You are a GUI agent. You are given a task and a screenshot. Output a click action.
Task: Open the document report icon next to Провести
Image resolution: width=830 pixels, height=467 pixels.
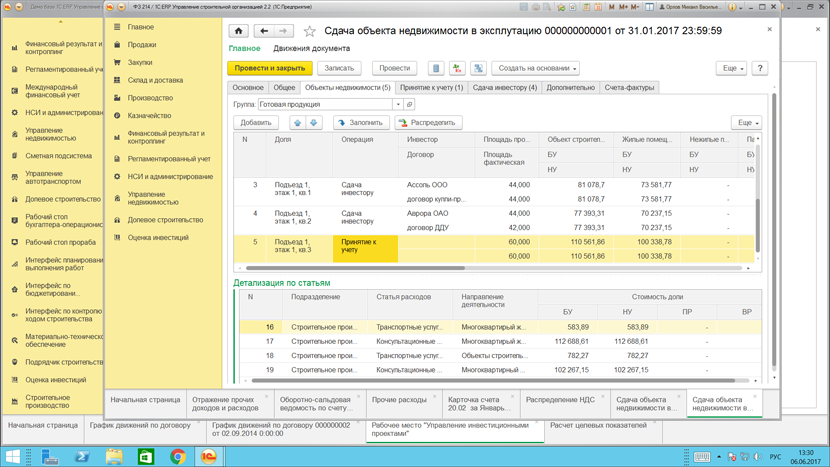(436, 68)
